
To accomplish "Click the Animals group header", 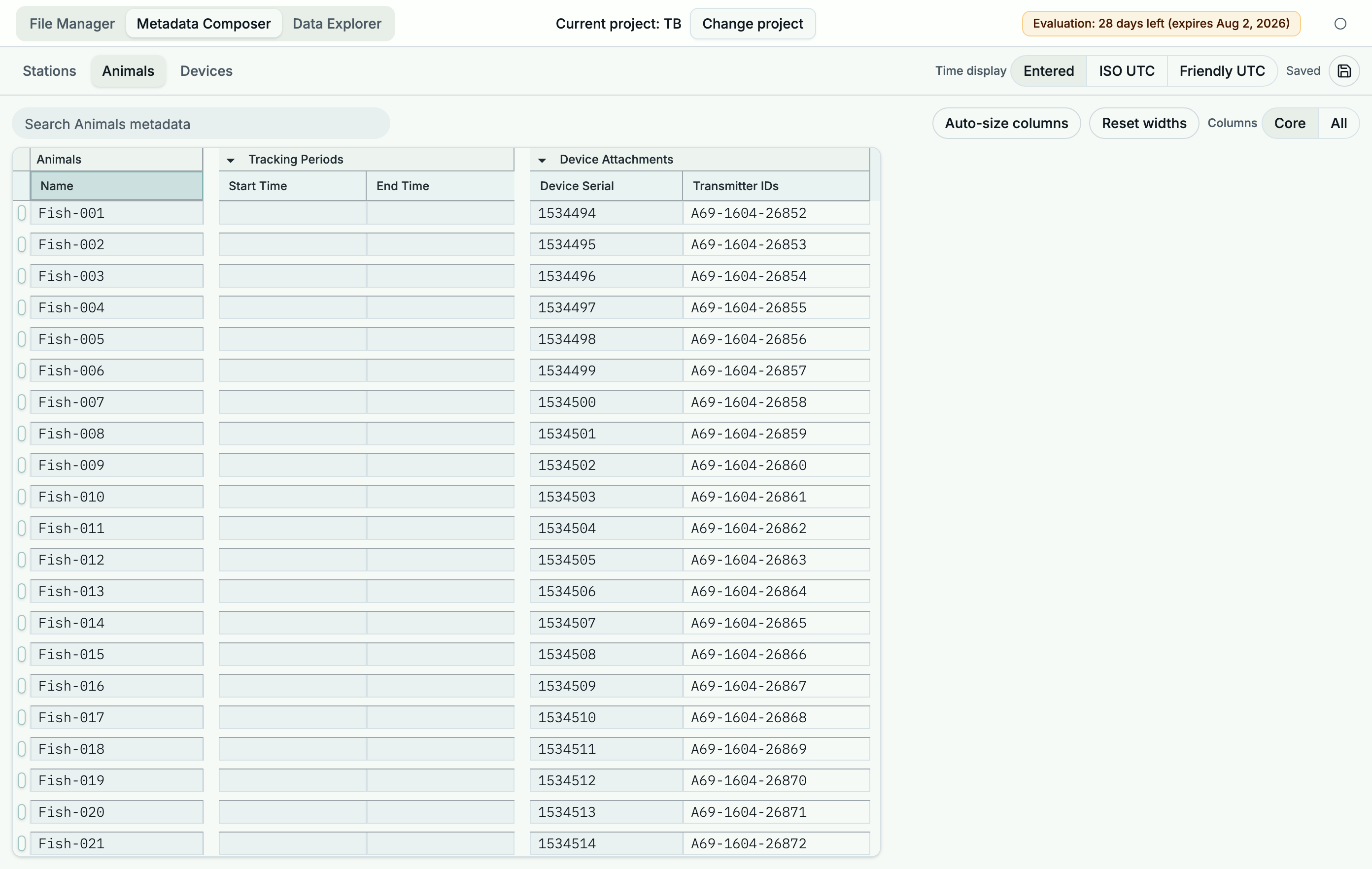I will coord(116,160).
